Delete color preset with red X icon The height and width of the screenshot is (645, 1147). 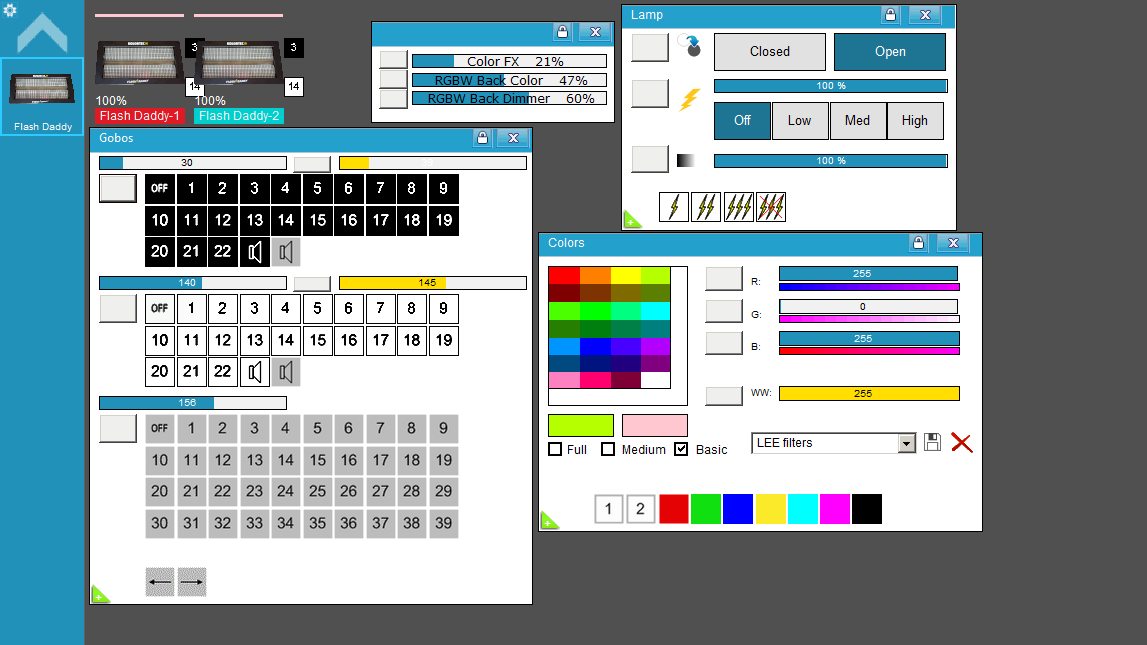[961, 442]
